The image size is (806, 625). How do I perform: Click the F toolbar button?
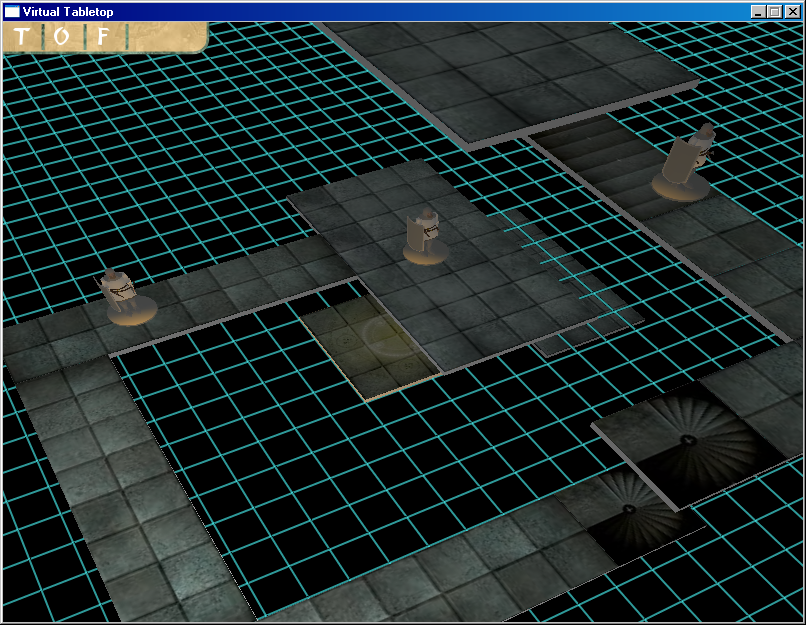(x=103, y=36)
